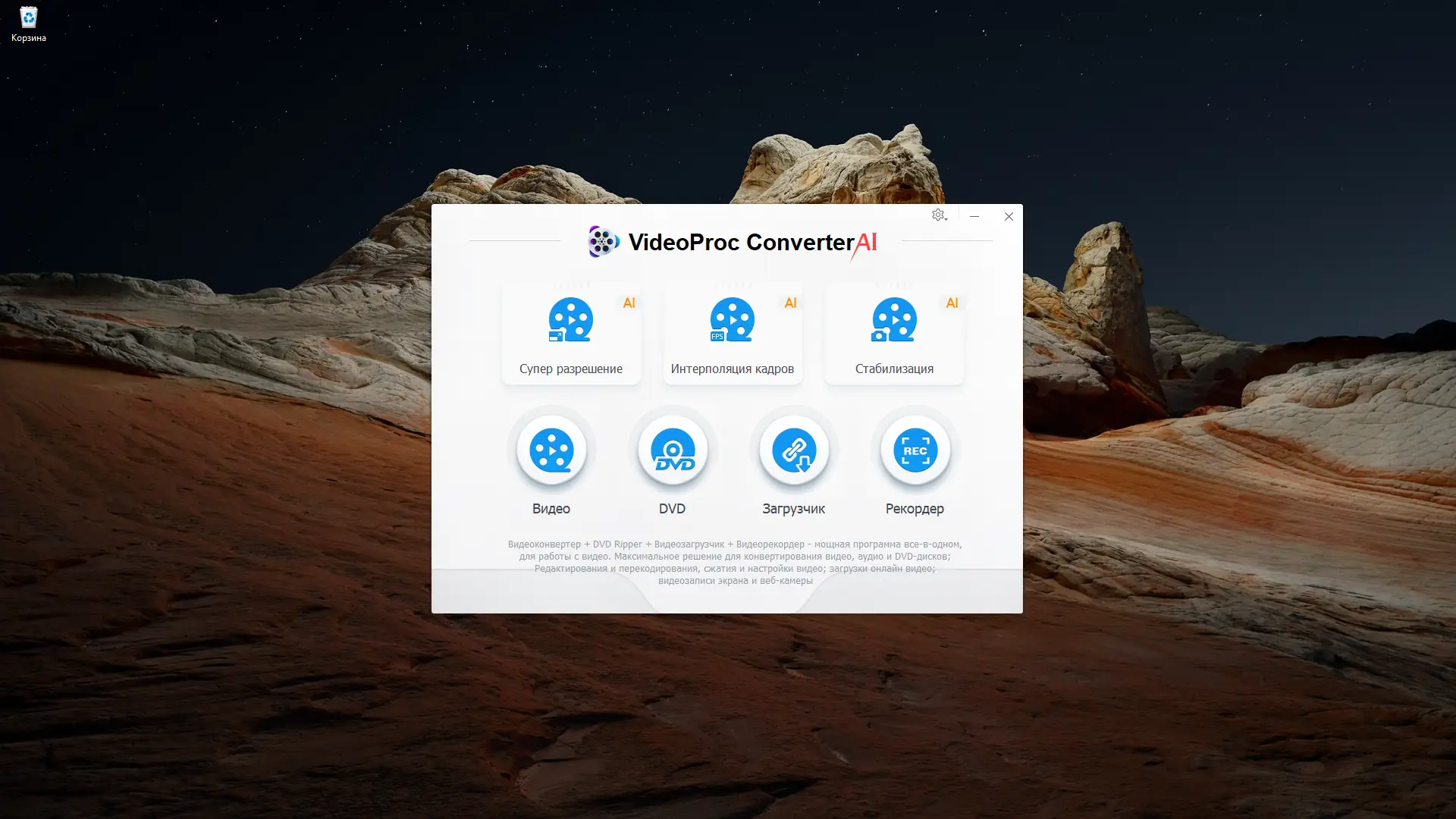
Task: Open Интерполяция кадров frame interpolation tool
Action: (732, 320)
